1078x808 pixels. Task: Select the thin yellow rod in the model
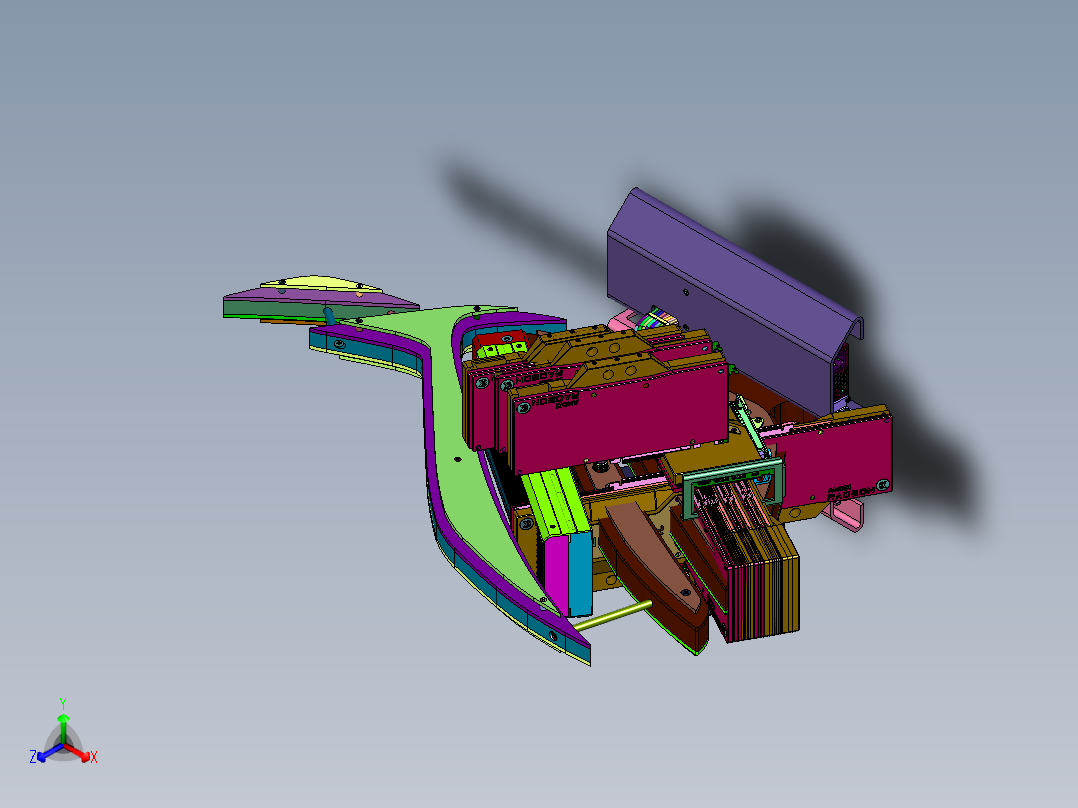(613, 616)
